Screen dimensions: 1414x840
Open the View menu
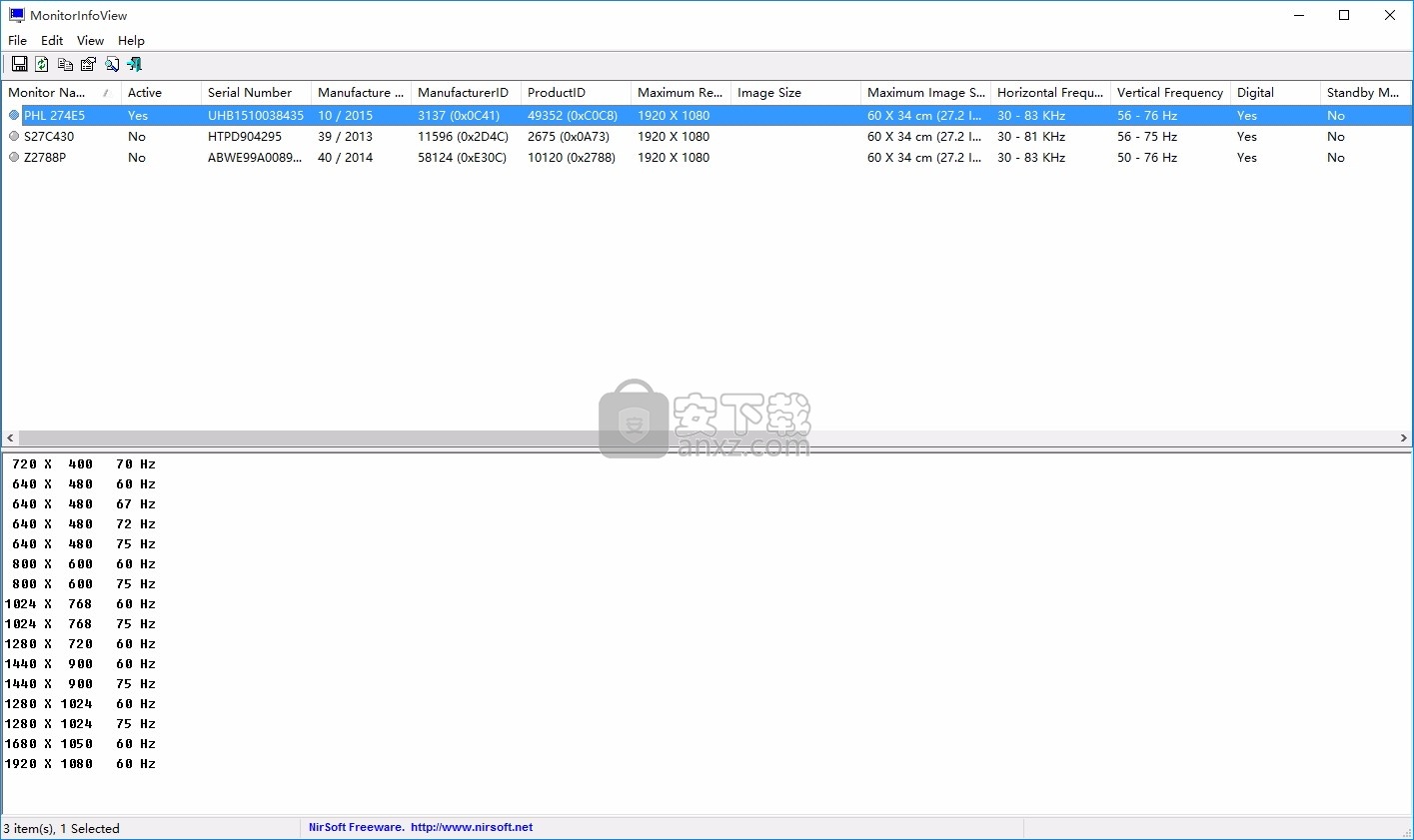click(90, 40)
